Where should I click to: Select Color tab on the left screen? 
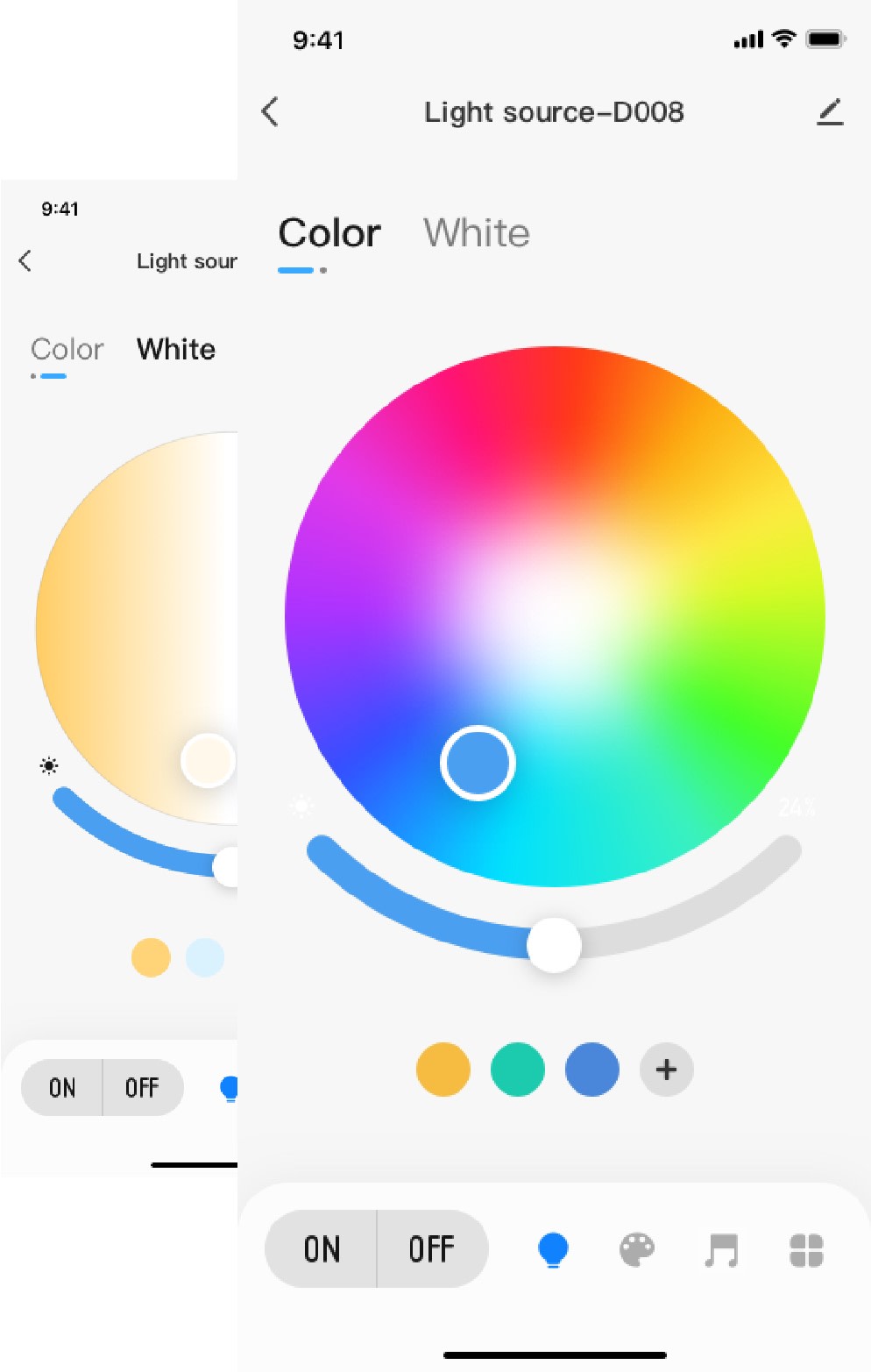(67, 349)
